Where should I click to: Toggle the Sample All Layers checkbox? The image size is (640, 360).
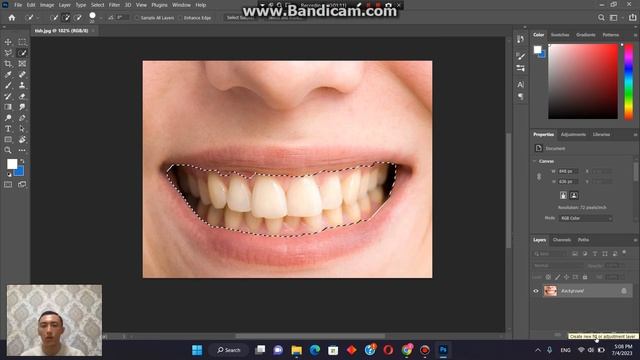(137, 18)
